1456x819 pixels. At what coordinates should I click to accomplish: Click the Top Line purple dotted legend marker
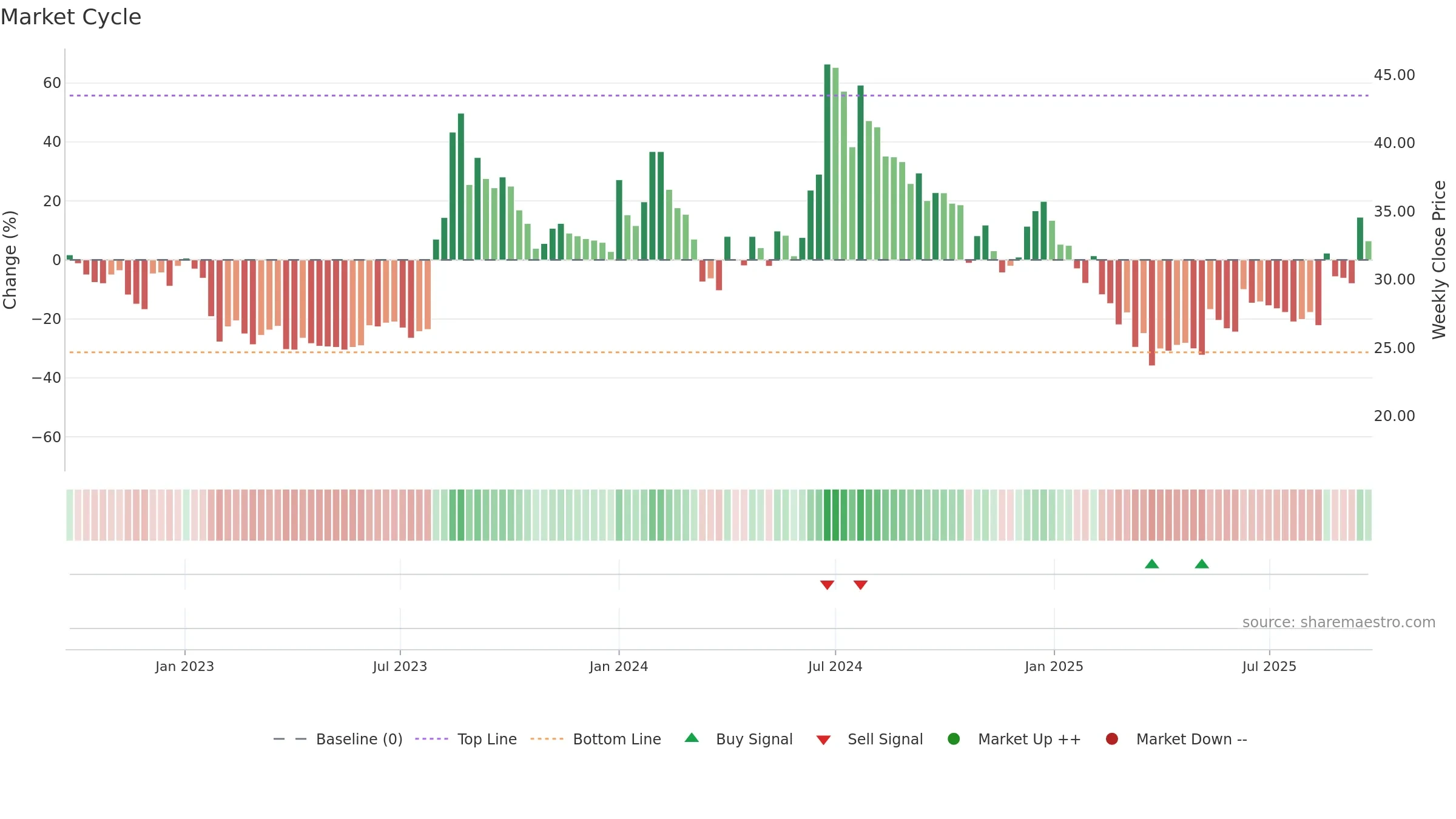[432, 739]
